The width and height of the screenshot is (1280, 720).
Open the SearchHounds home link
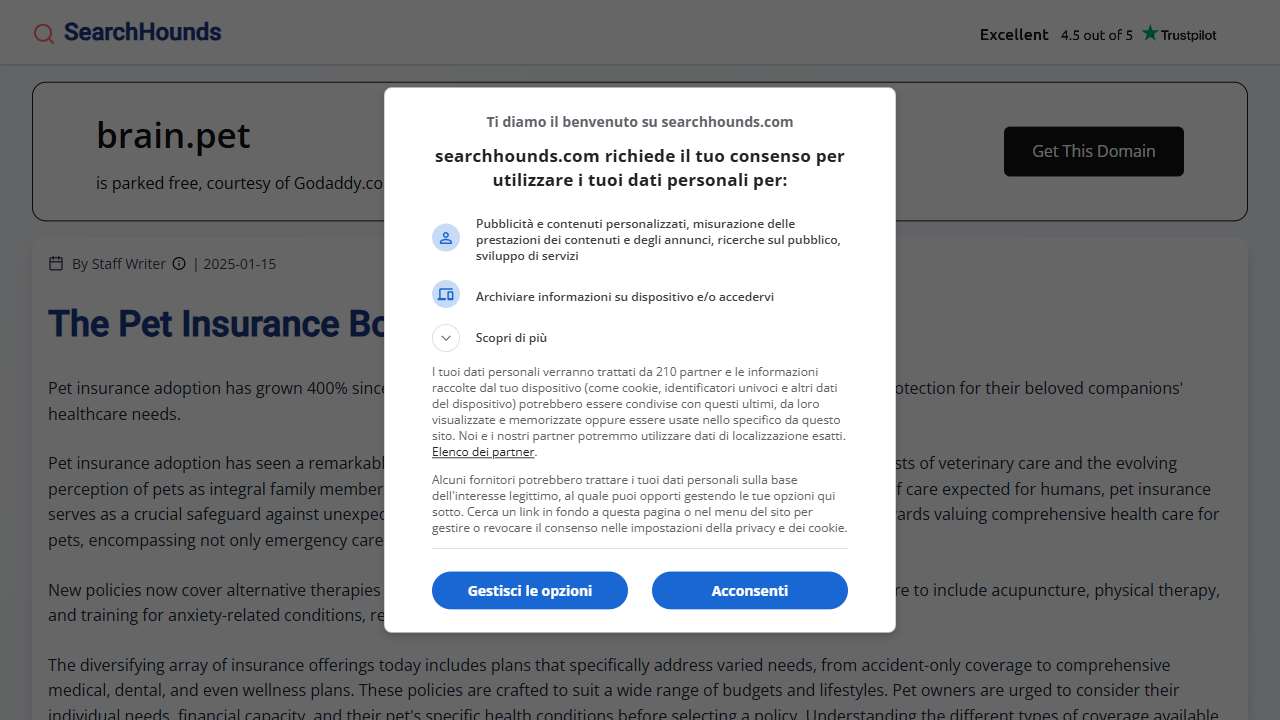128,33
